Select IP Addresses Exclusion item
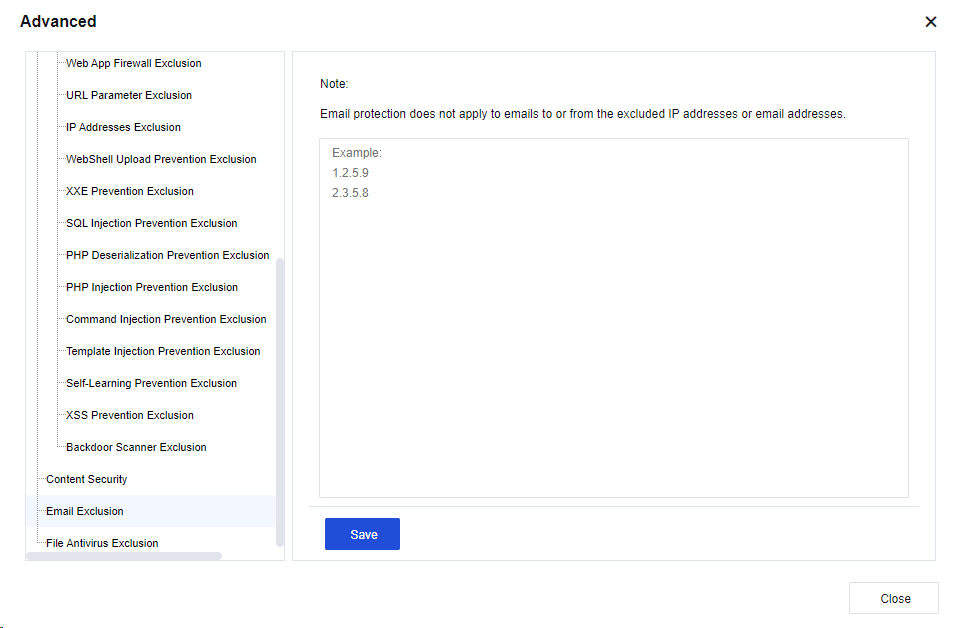This screenshot has width=953, height=628. click(x=123, y=127)
